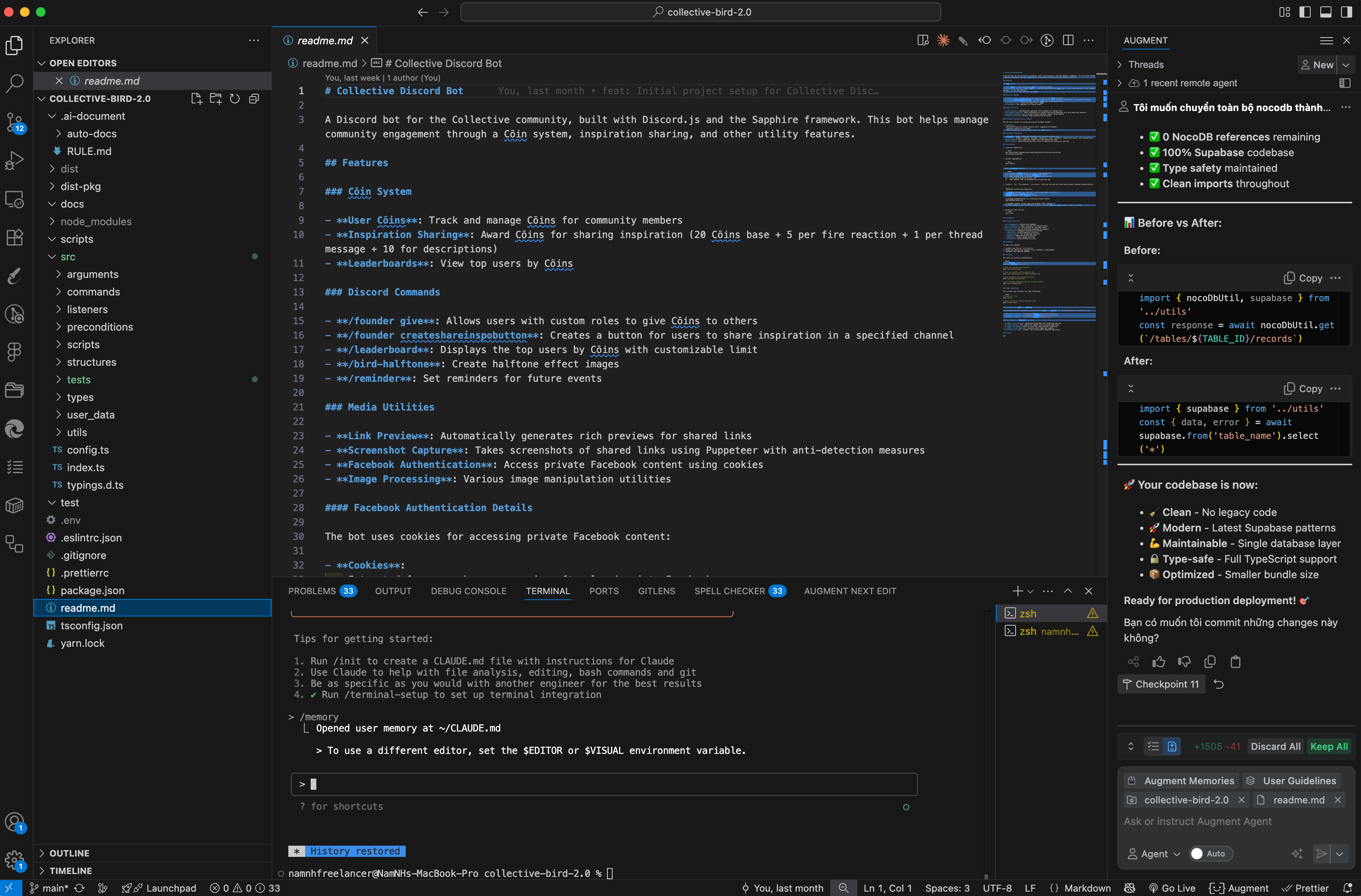
Task: Toggle the Auto switch in Augment
Action: (x=1210, y=854)
